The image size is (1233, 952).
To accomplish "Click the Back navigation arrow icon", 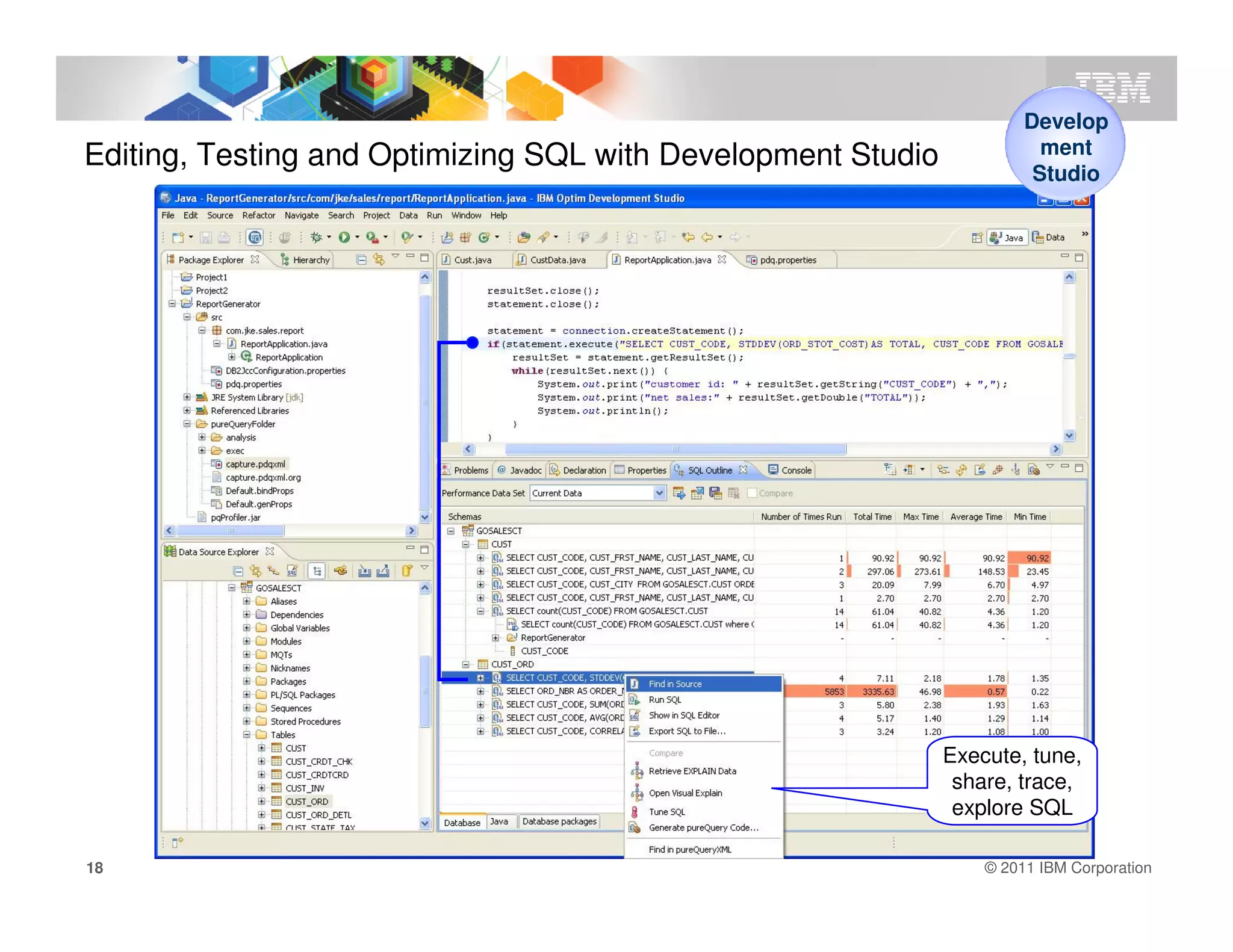I will coord(707,237).
